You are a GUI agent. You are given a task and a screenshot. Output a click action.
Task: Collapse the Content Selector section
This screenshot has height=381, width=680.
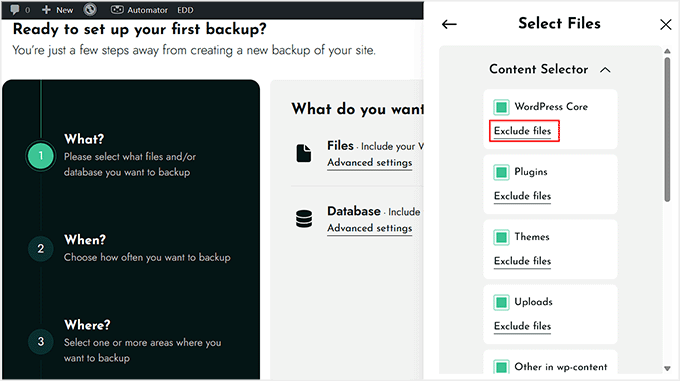pos(605,70)
